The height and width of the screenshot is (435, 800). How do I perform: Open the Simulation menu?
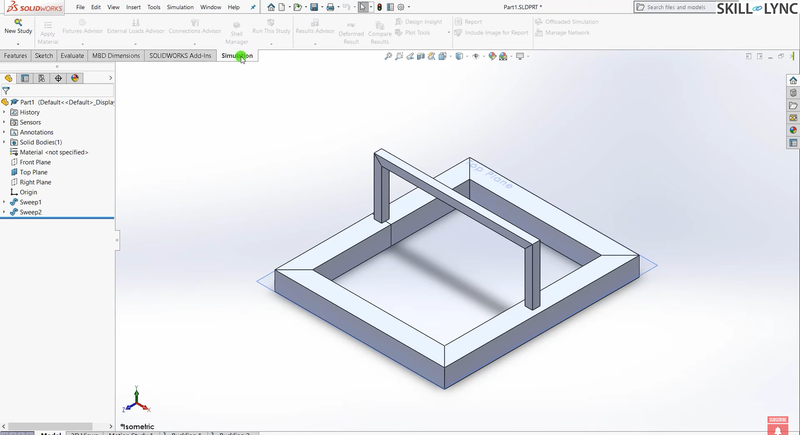[x=180, y=7]
